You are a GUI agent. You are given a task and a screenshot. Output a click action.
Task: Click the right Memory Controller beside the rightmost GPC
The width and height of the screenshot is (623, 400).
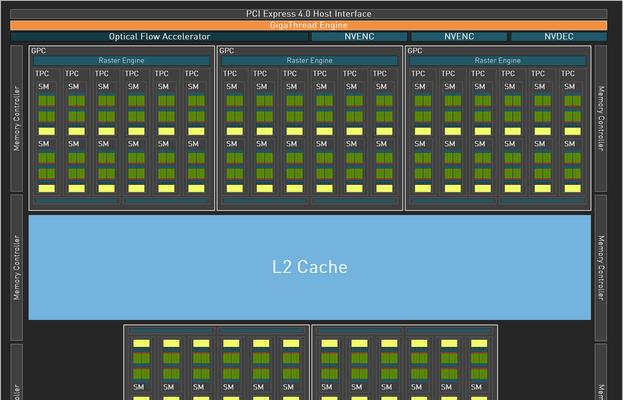(601, 118)
